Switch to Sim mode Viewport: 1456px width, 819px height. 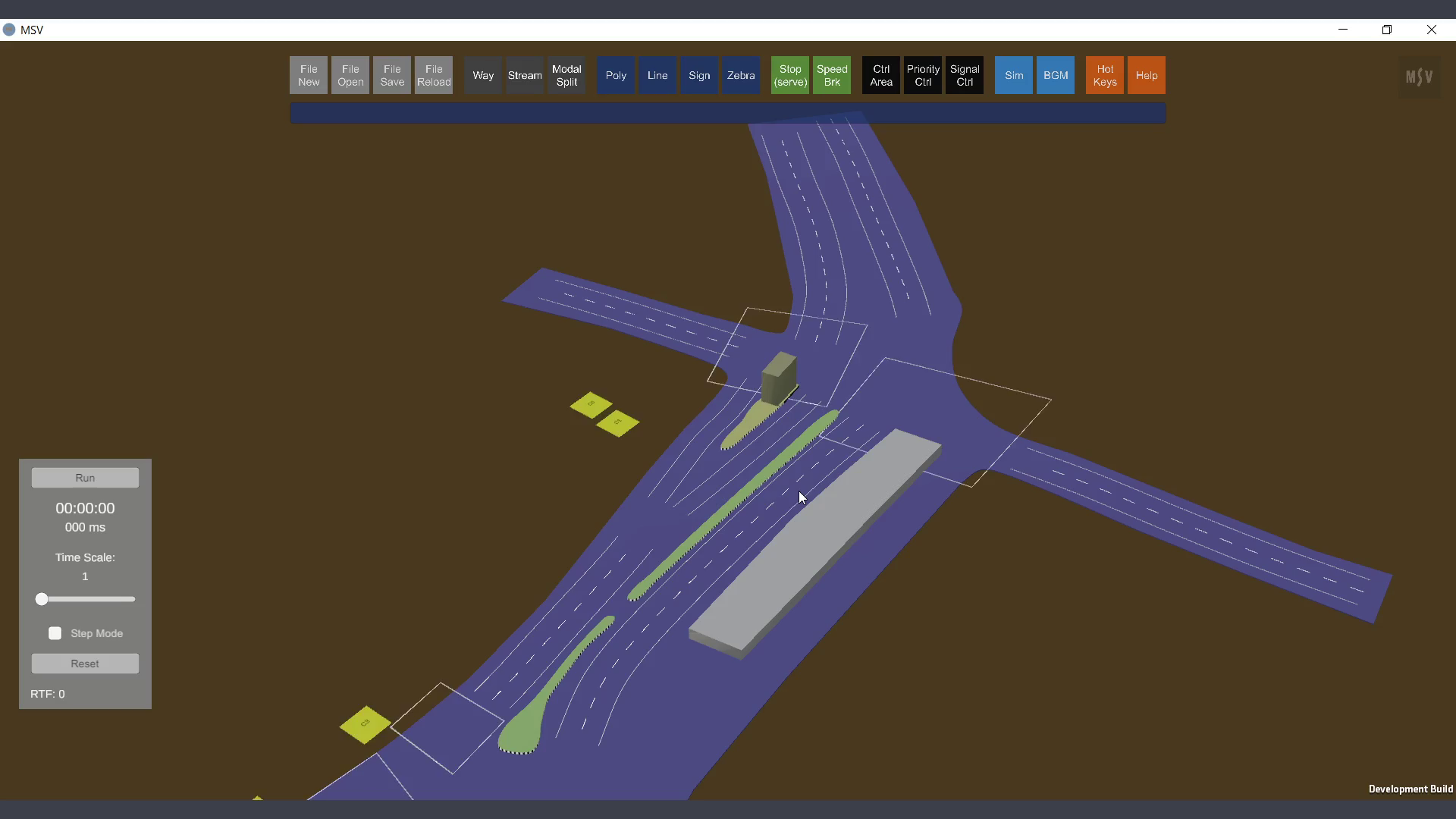pos(1014,75)
